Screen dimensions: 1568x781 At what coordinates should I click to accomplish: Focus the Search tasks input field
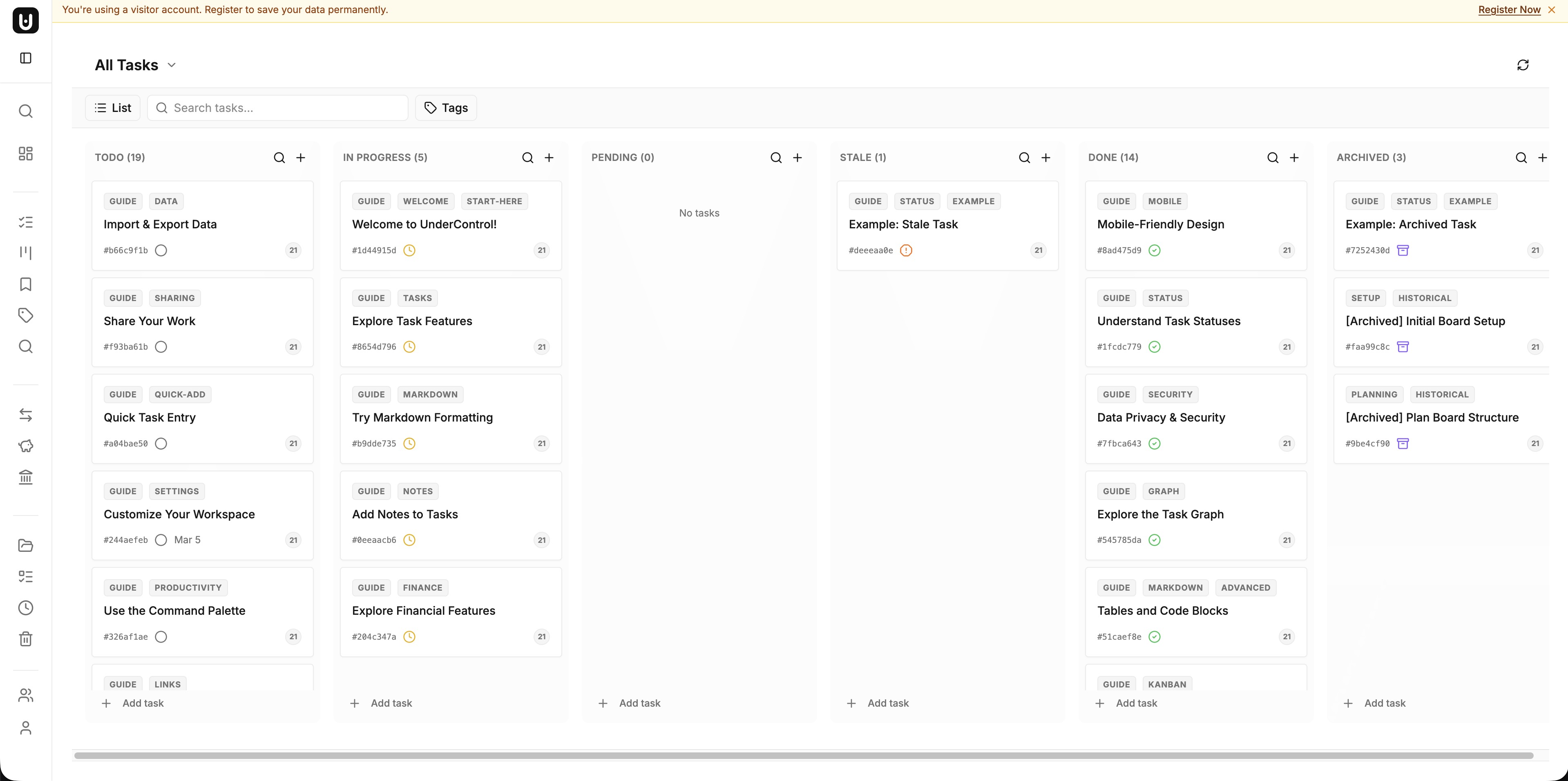(277, 108)
